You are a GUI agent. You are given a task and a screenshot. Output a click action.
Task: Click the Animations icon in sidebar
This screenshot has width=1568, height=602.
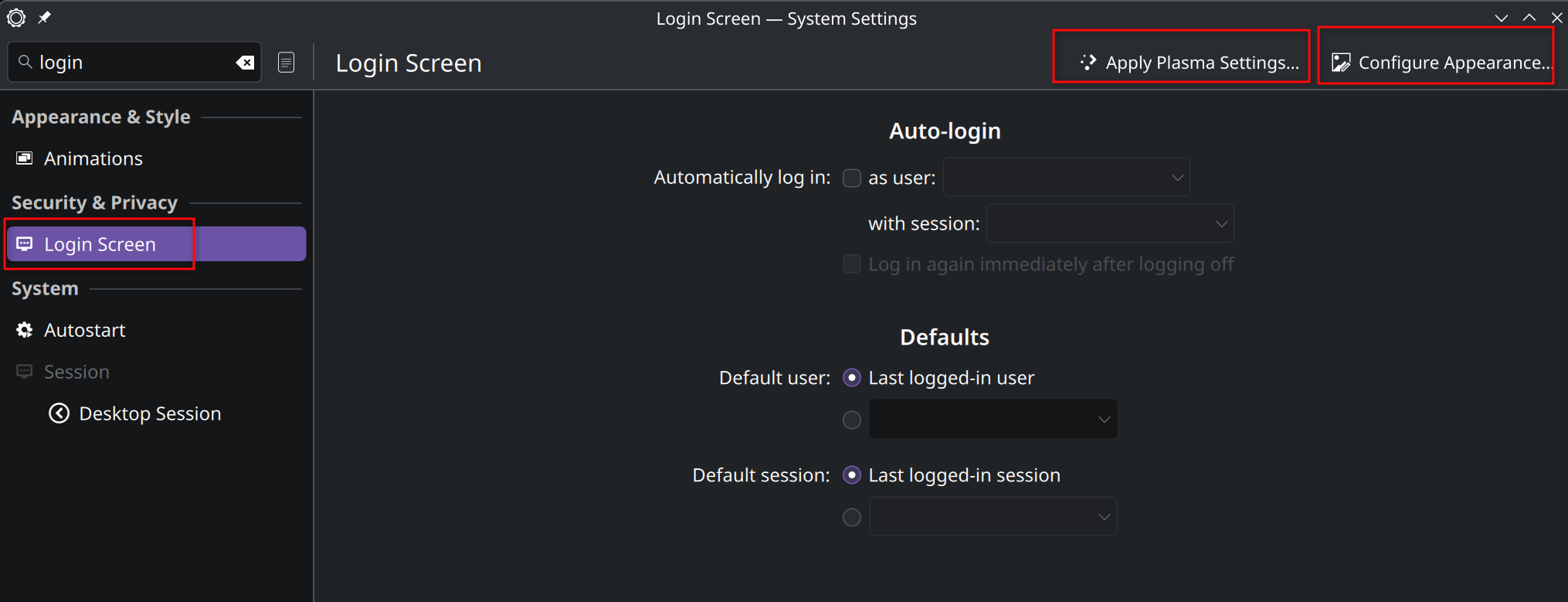pyautogui.click(x=25, y=158)
